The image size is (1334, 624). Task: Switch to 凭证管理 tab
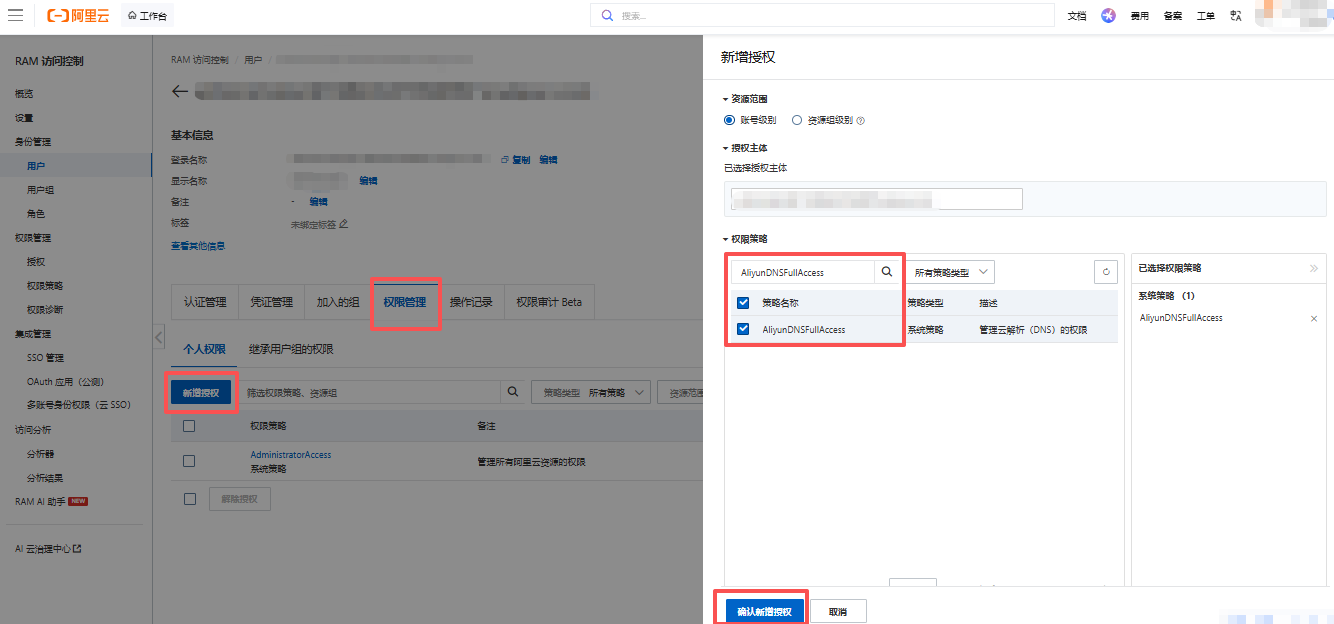tap(271, 302)
